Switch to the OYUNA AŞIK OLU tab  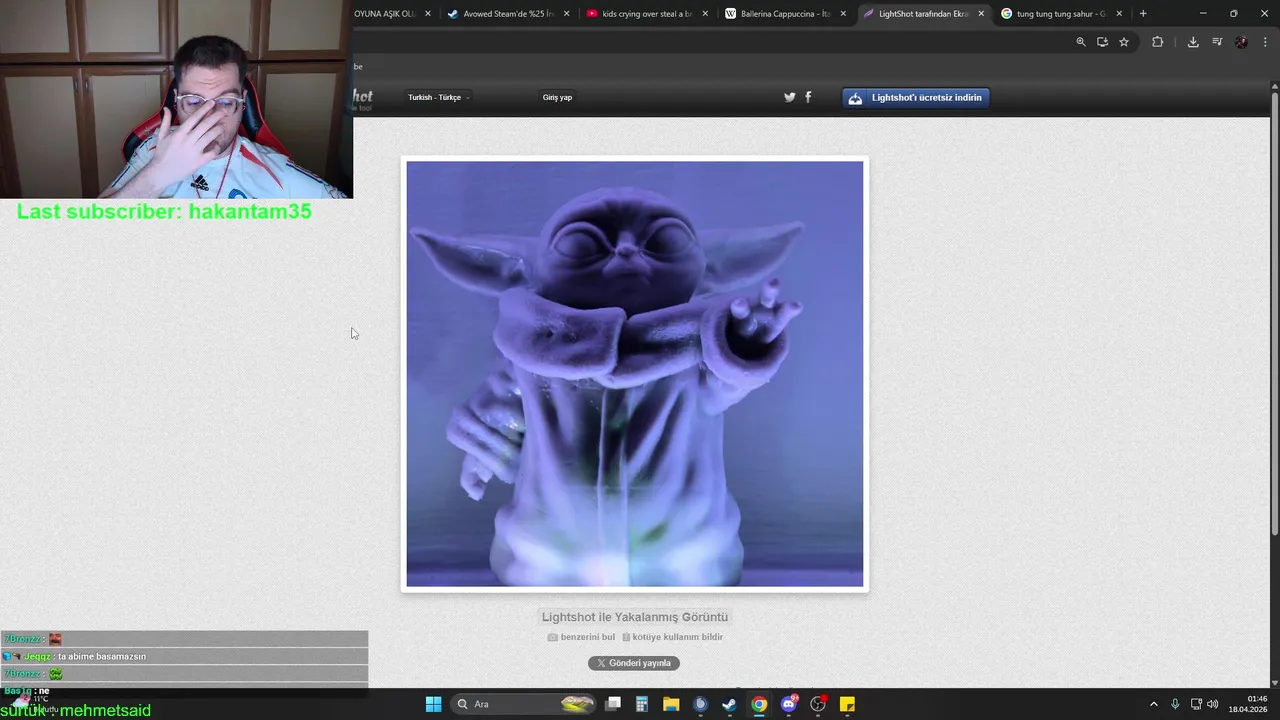tap(385, 14)
